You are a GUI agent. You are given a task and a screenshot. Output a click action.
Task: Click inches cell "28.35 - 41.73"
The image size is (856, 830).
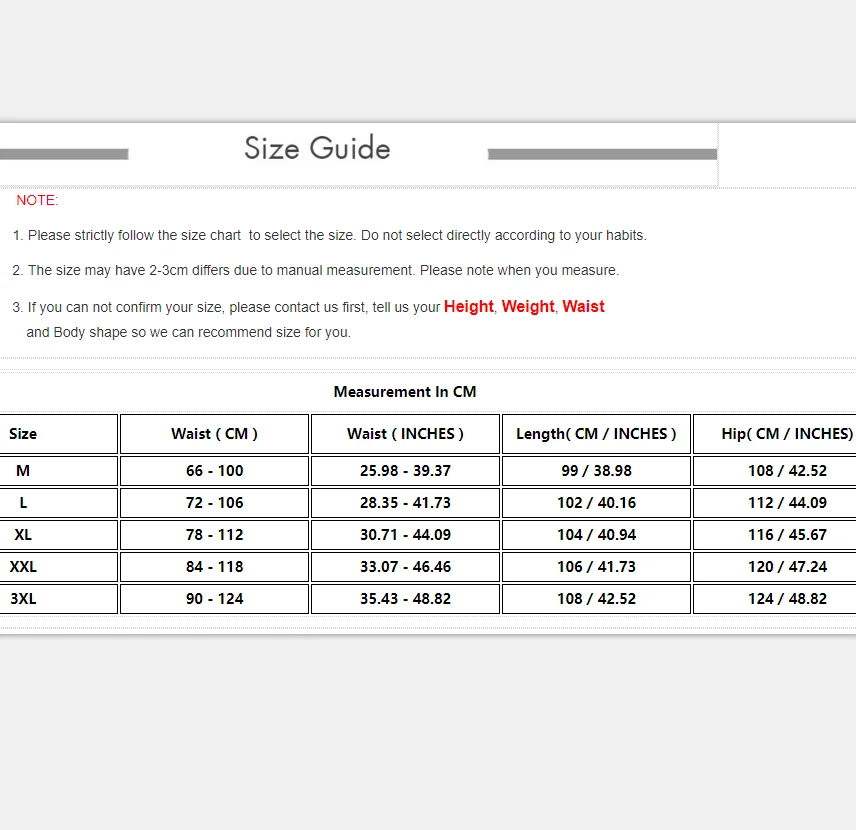point(405,502)
